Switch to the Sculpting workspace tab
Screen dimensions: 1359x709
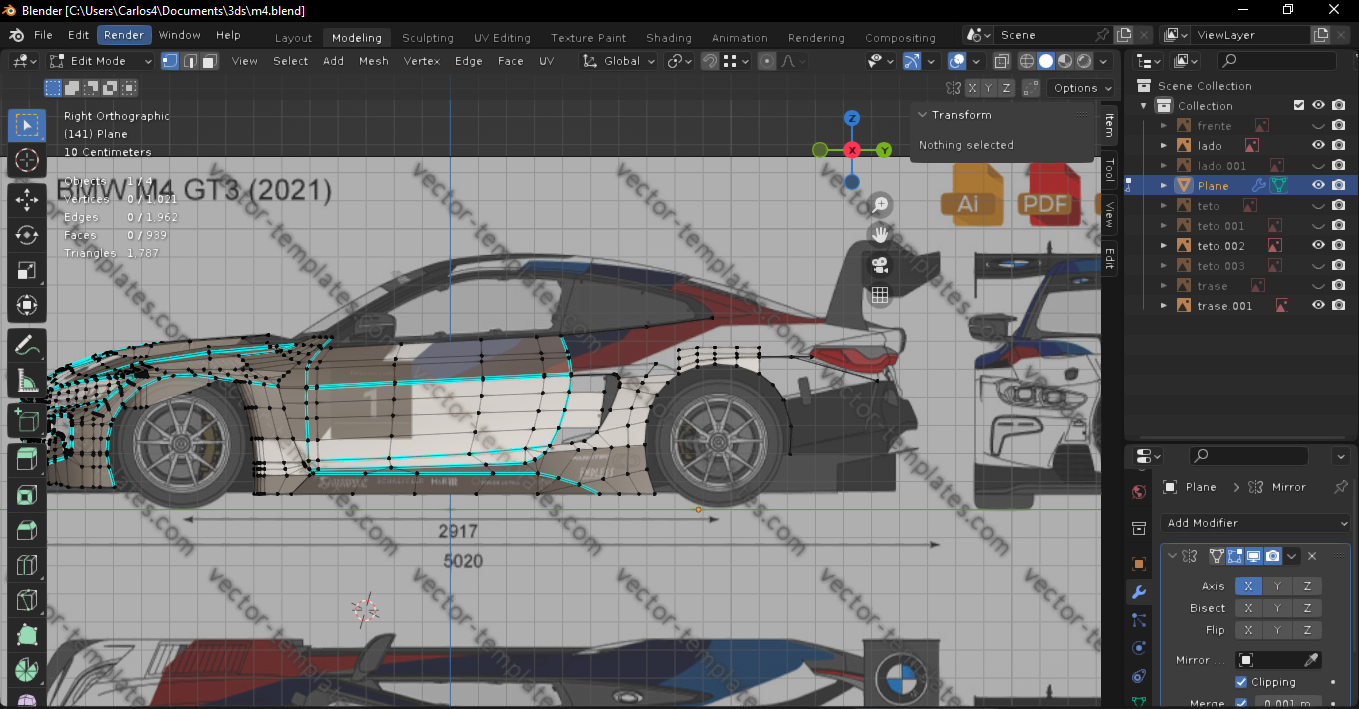(x=428, y=38)
